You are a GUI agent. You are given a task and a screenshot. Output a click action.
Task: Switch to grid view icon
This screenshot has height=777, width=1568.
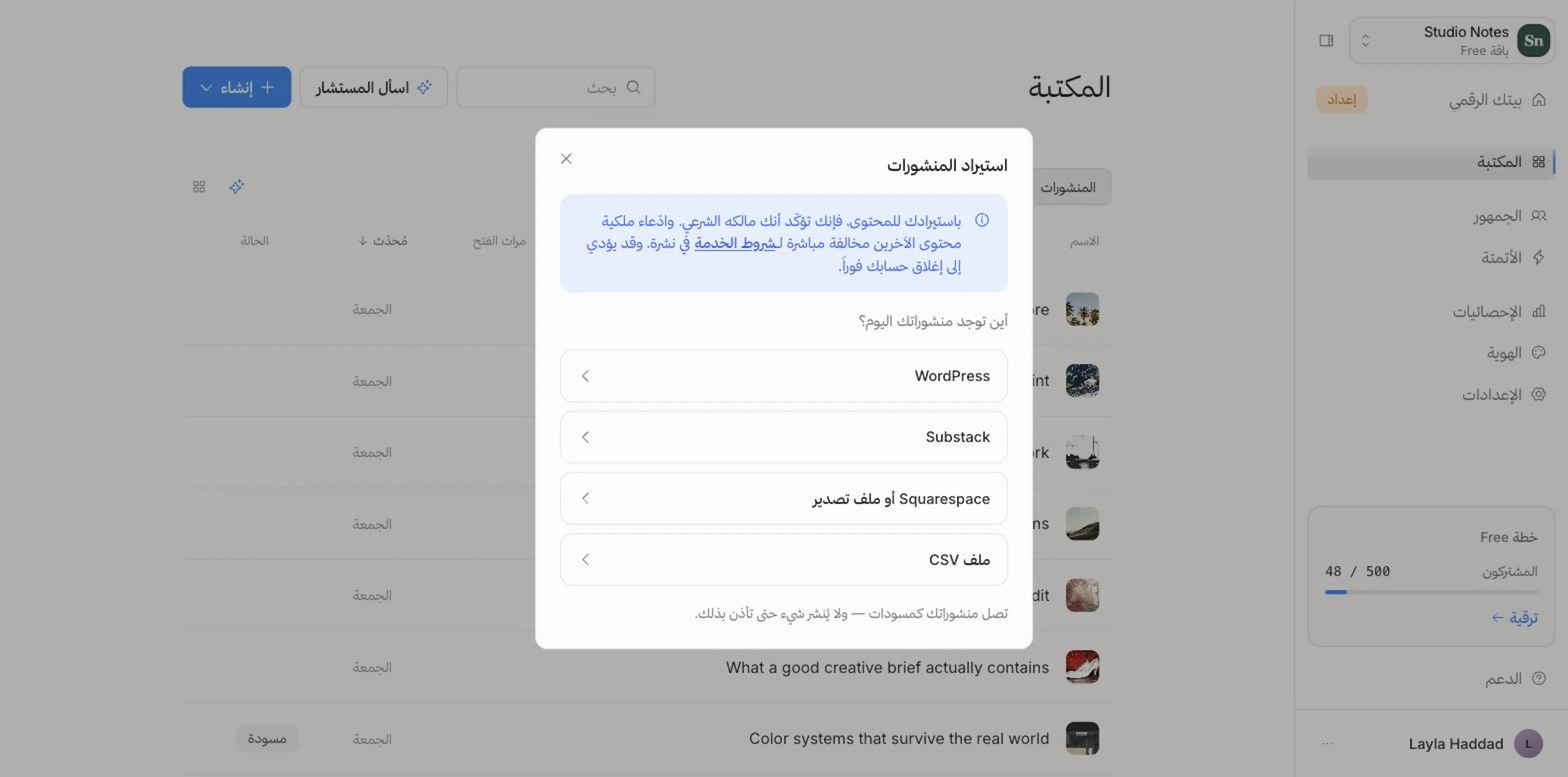click(199, 187)
